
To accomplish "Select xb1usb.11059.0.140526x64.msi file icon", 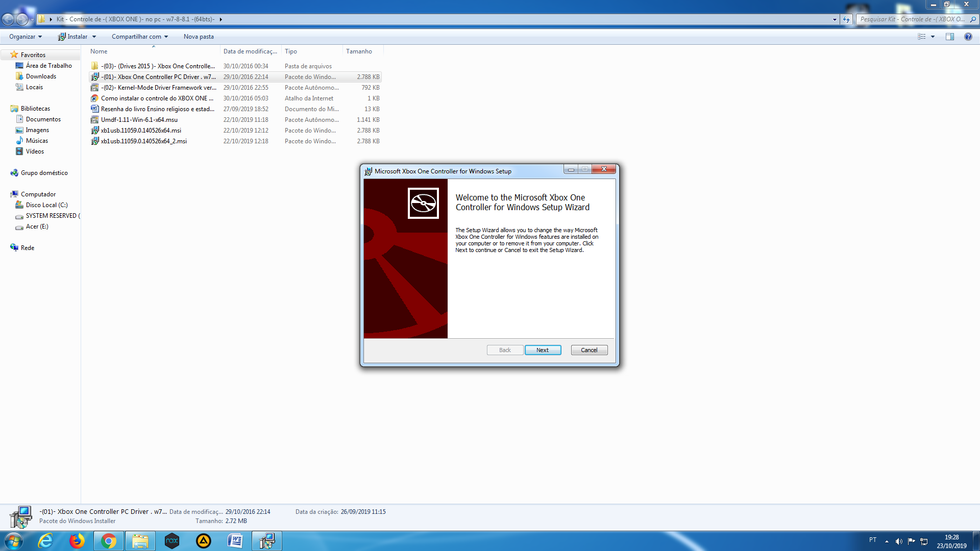I will [94, 131].
